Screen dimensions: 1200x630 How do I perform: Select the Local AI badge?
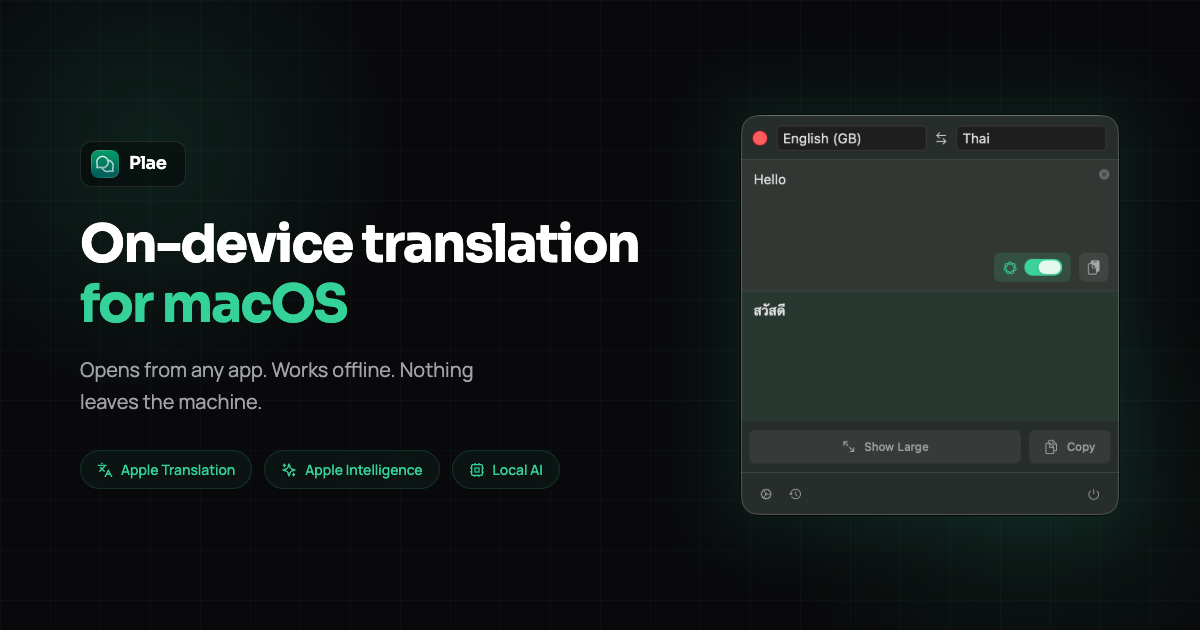click(x=506, y=469)
